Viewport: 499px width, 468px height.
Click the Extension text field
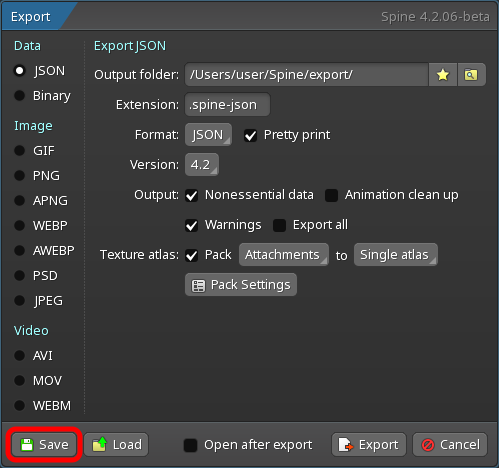tap(227, 105)
